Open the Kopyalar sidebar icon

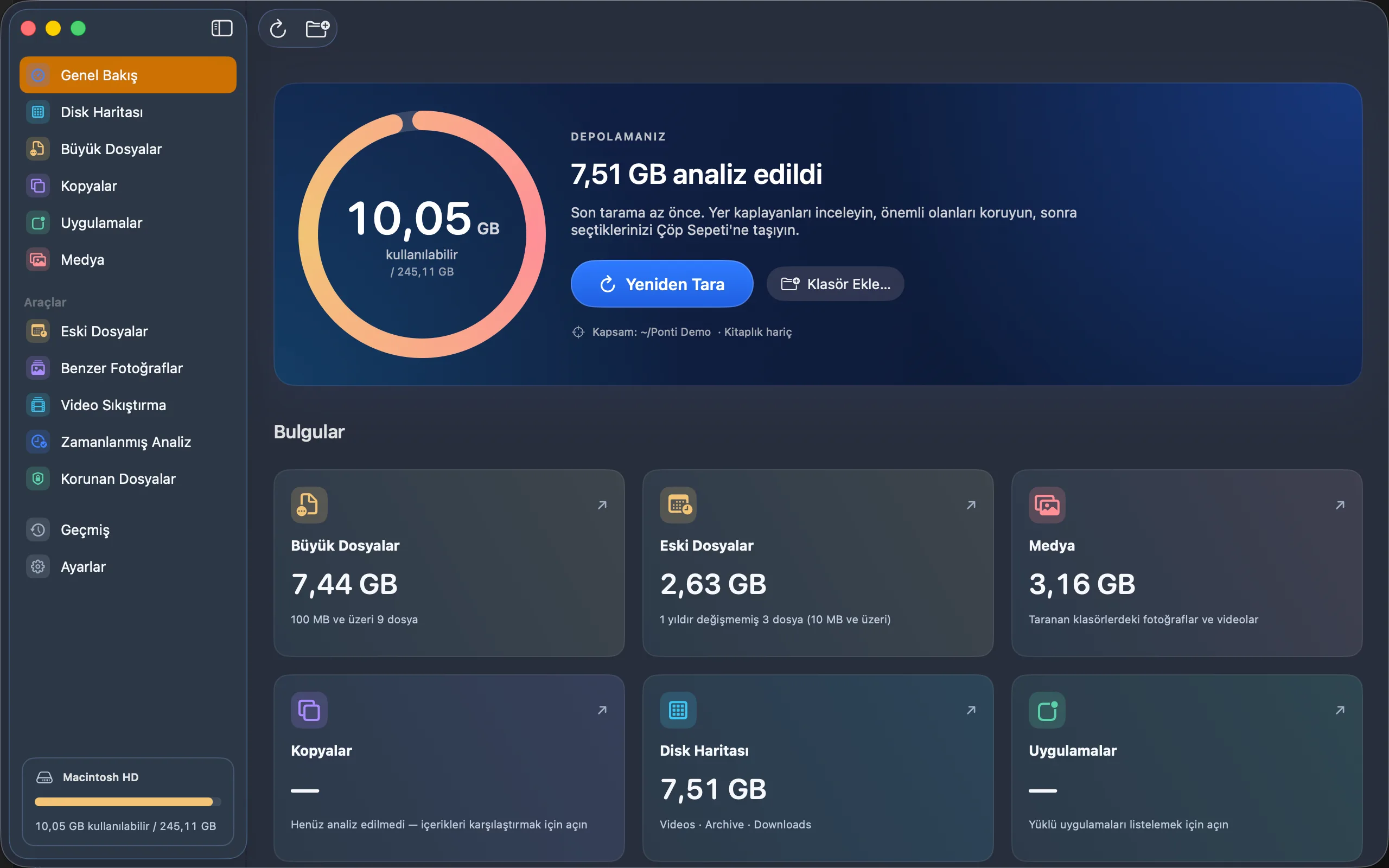[38, 186]
